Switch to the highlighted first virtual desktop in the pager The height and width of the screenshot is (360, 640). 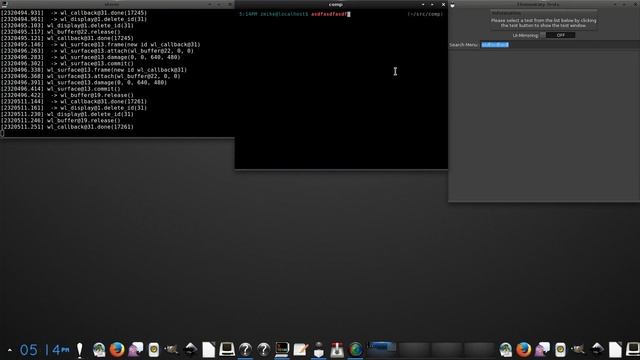(381, 350)
